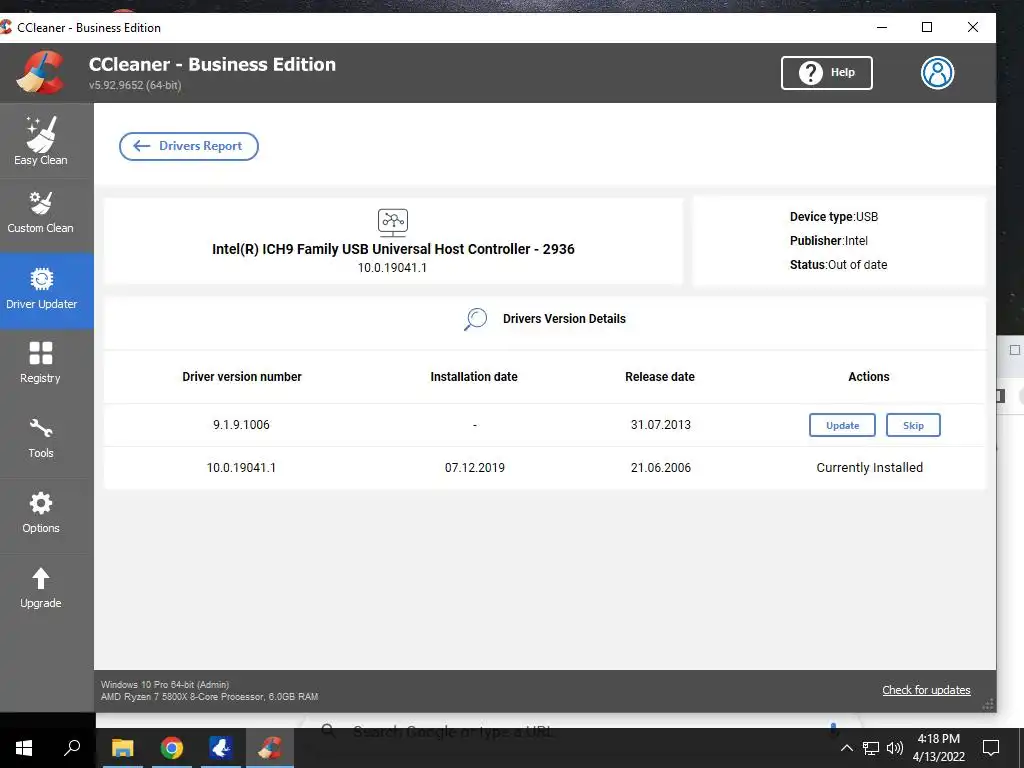Show hidden system tray icons
The height and width of the screenshot is (768, 1024).
846,748
